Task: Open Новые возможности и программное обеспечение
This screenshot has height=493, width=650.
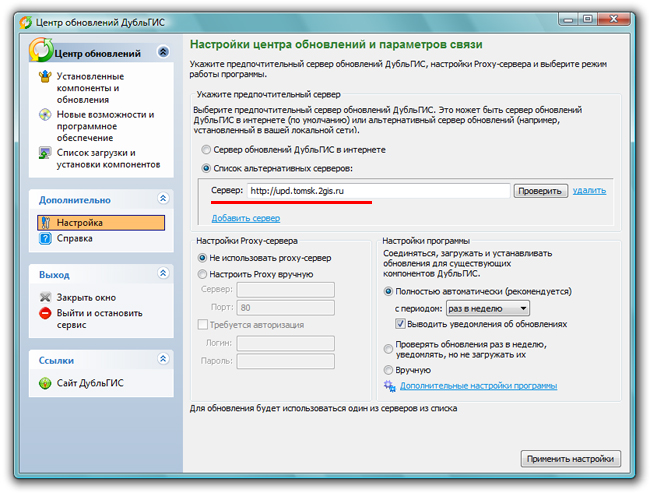Action: pos(105,126)
